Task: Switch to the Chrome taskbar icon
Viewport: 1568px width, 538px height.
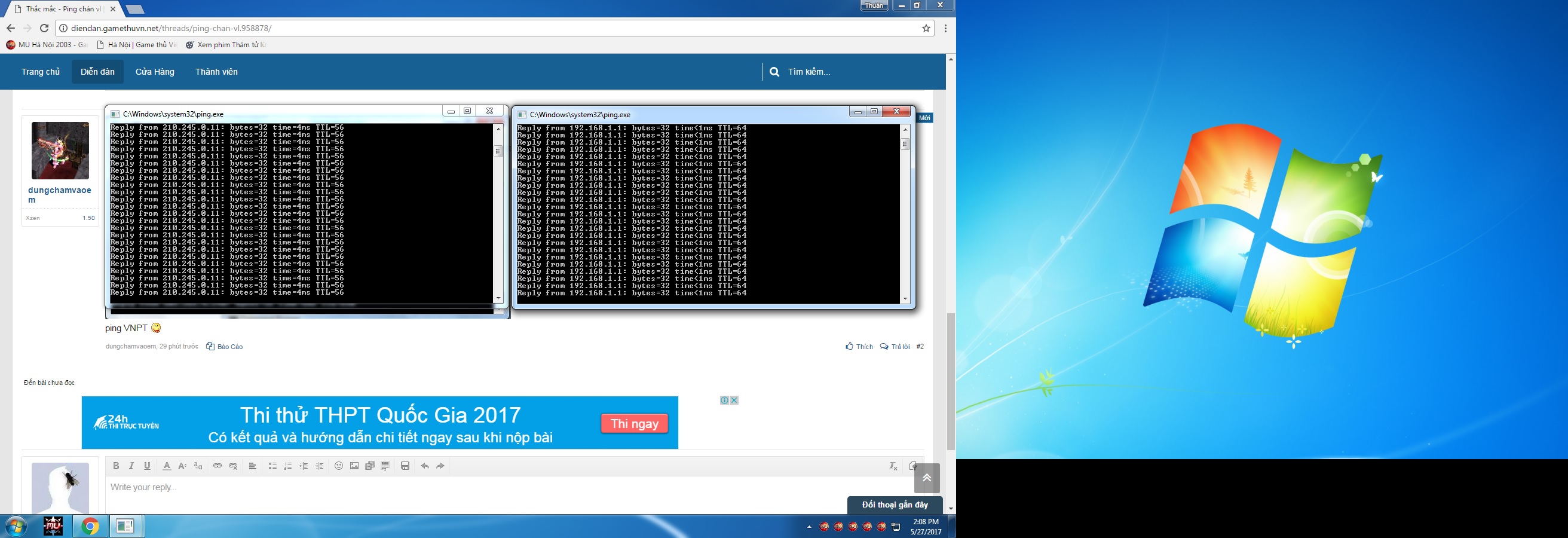Action: pyautogui.click(x=90, y=526)
